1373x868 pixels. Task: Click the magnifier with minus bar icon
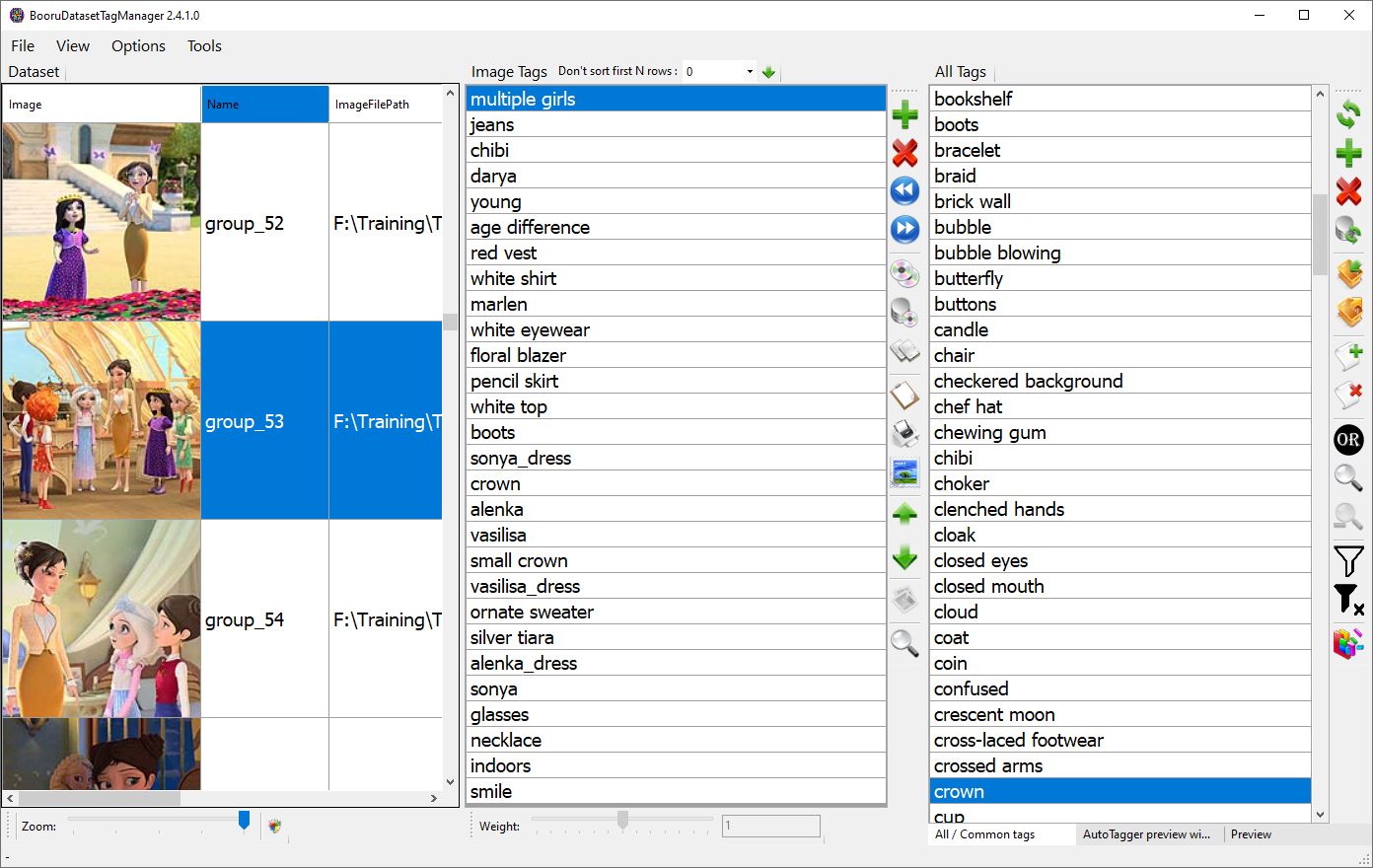click(1348, 516)
